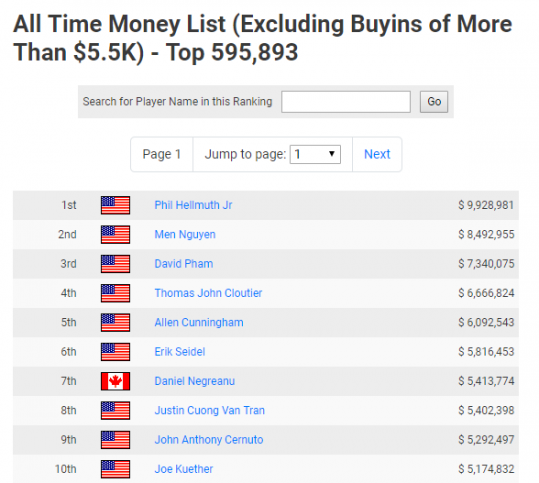
Task: Click the US flag beside Phil Hellmuth Jr
Action: coord(116,205)
